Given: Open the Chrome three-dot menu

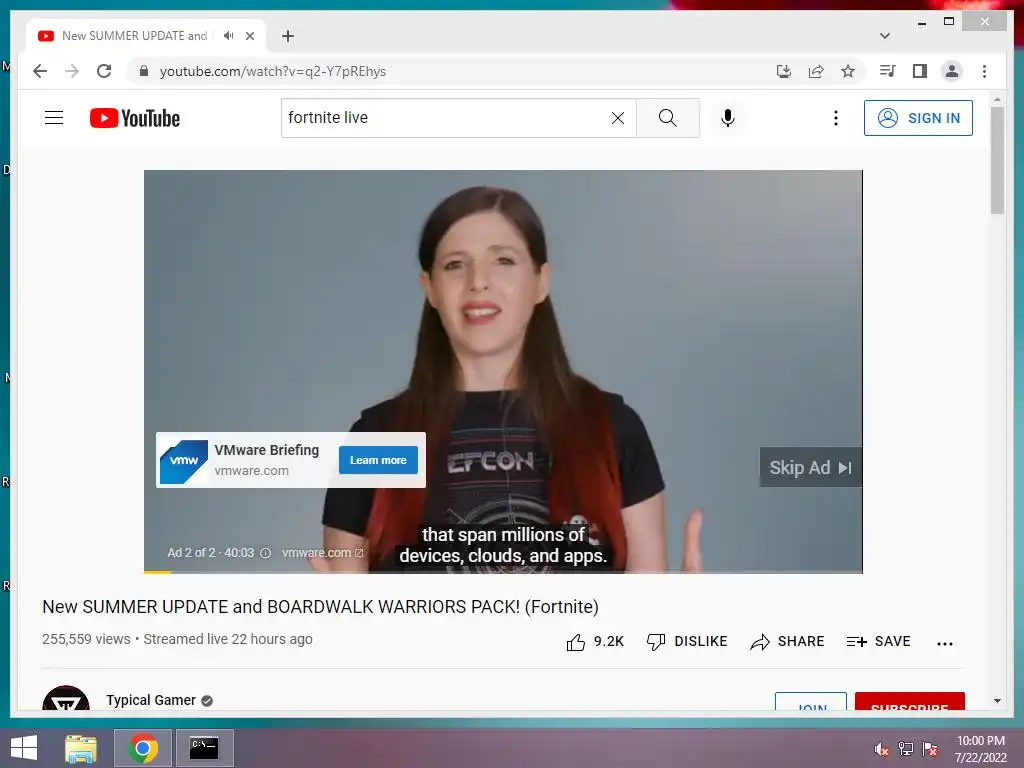Looking at the screenshot, I should (984, 71).
